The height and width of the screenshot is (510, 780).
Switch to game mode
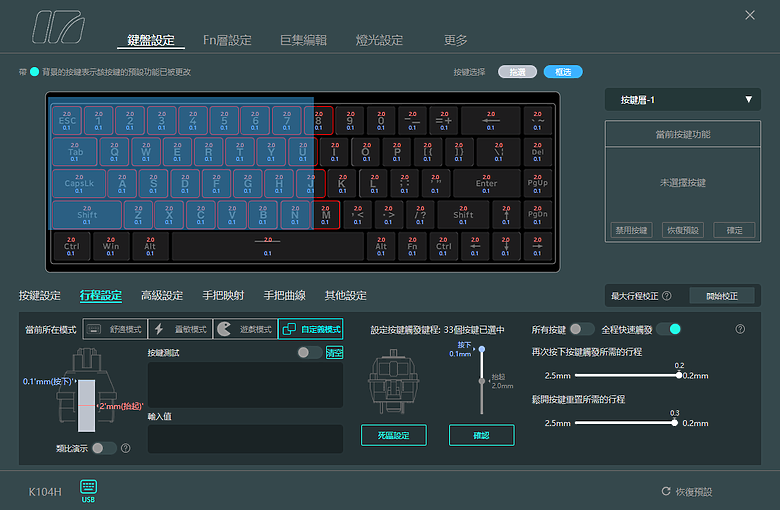[x=245, y=329]
